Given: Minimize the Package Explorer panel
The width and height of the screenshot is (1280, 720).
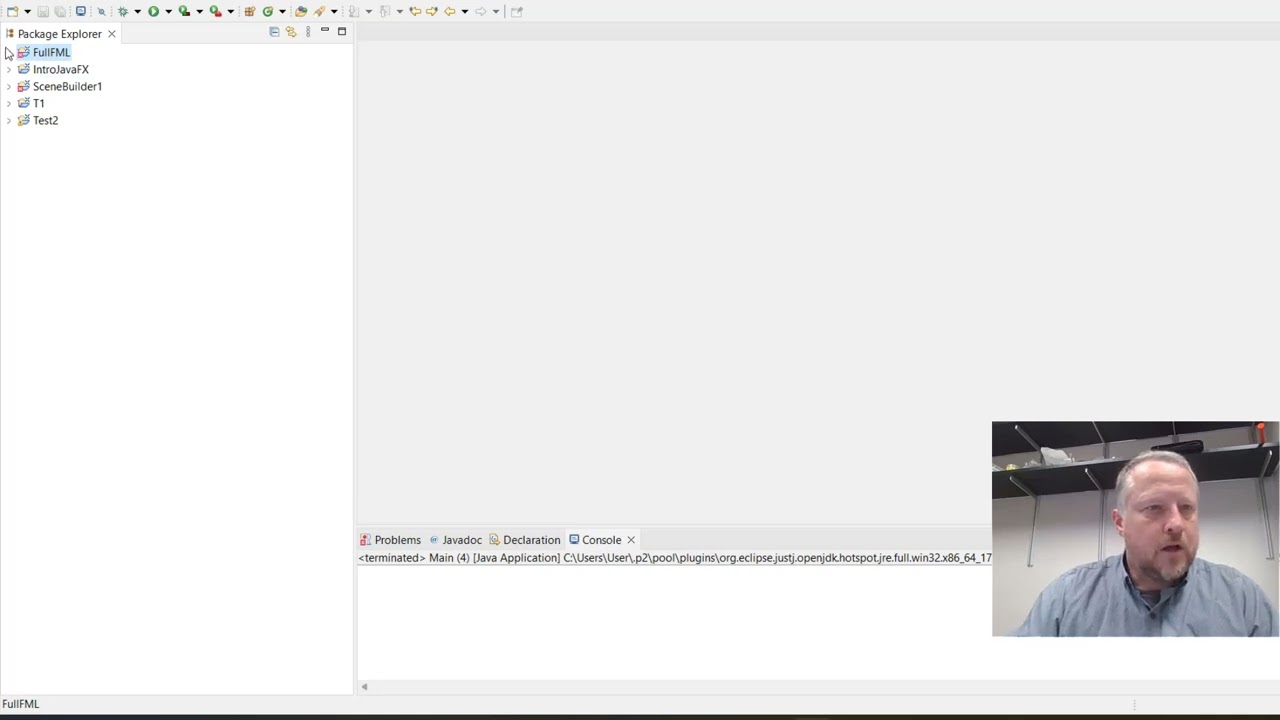Looking at the screenshot, I should (x=324, y=32).
